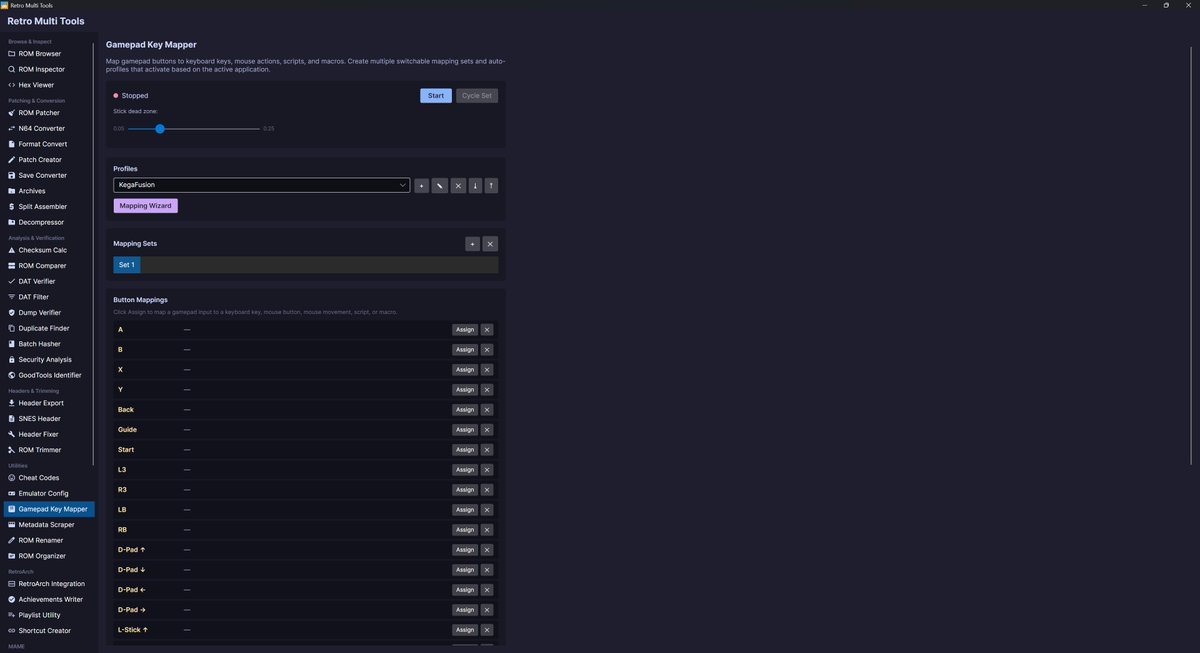
Task: Clear the D-Pad ↑ mapping
Action: 487,550
